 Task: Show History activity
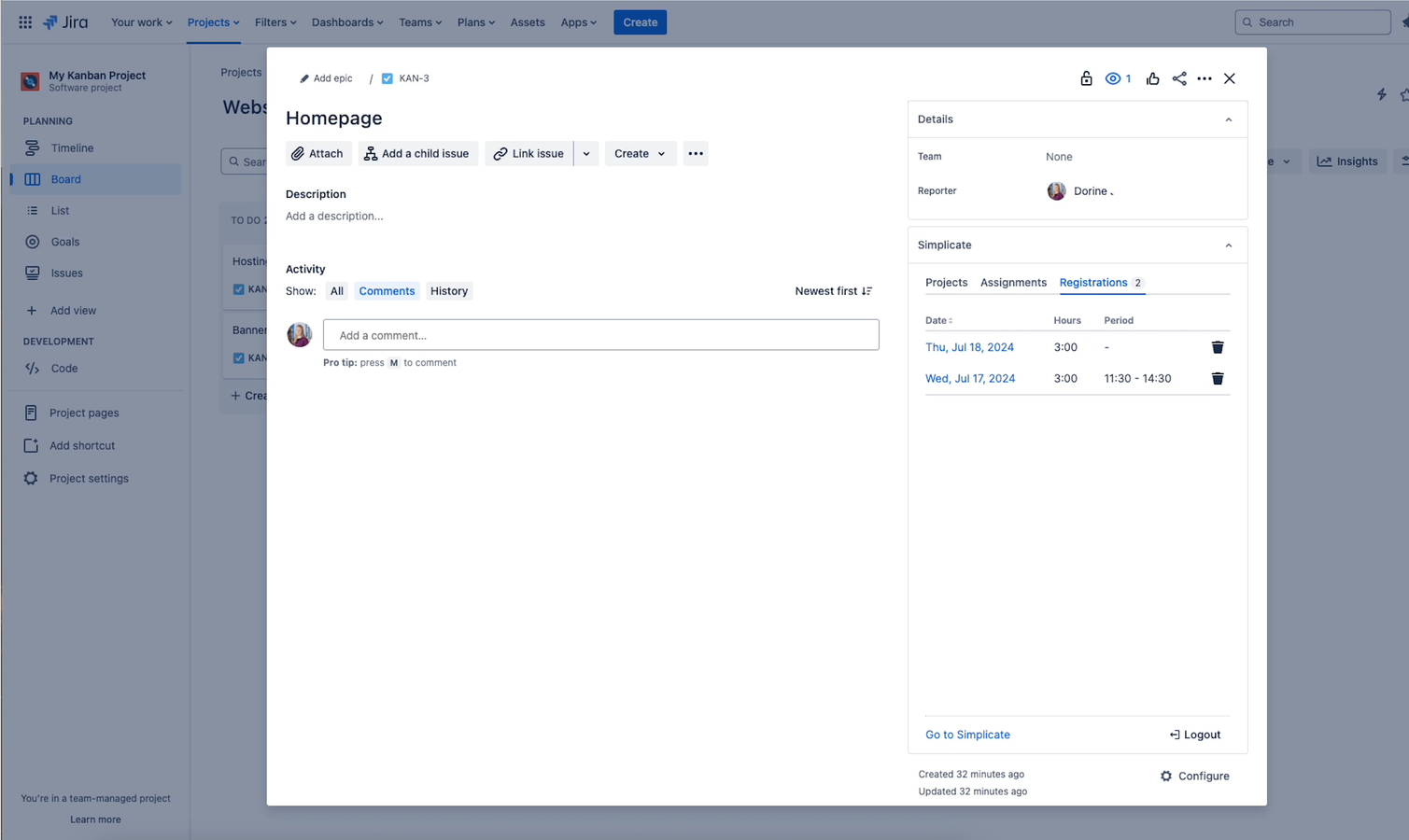point(449,291)
